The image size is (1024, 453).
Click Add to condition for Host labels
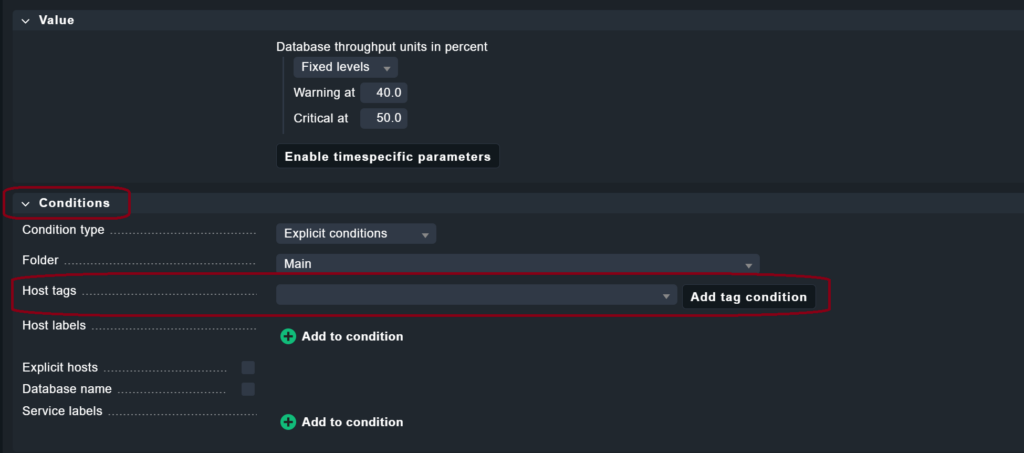pyautogui.click(x=352, y=337)
